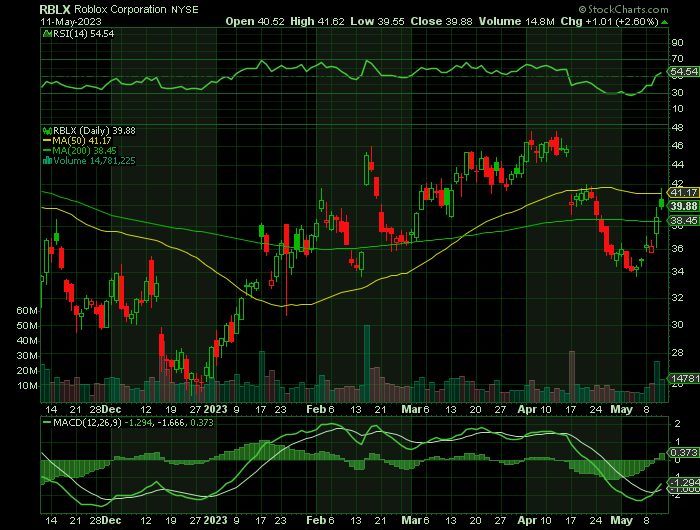Click the MACD(12,26,9) indicator label
700x530 pixels.
(x=87, y=422)
